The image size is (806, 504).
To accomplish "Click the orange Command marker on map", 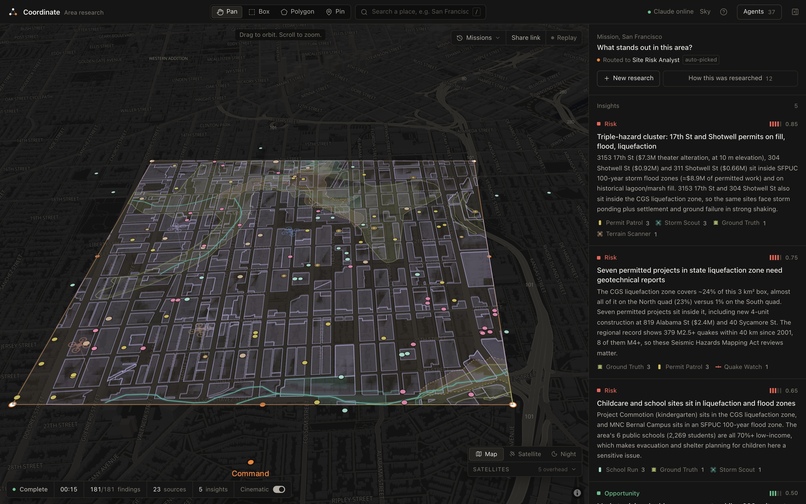I will (250, 462).
